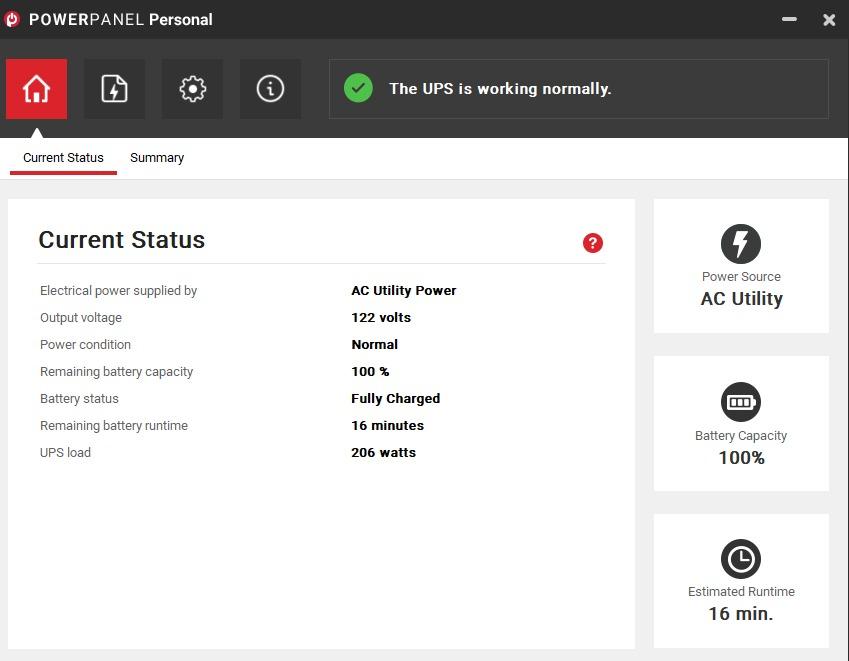Open the settings gear configuration page
Screen dimensions: 849x661
[x=192, y=89]
